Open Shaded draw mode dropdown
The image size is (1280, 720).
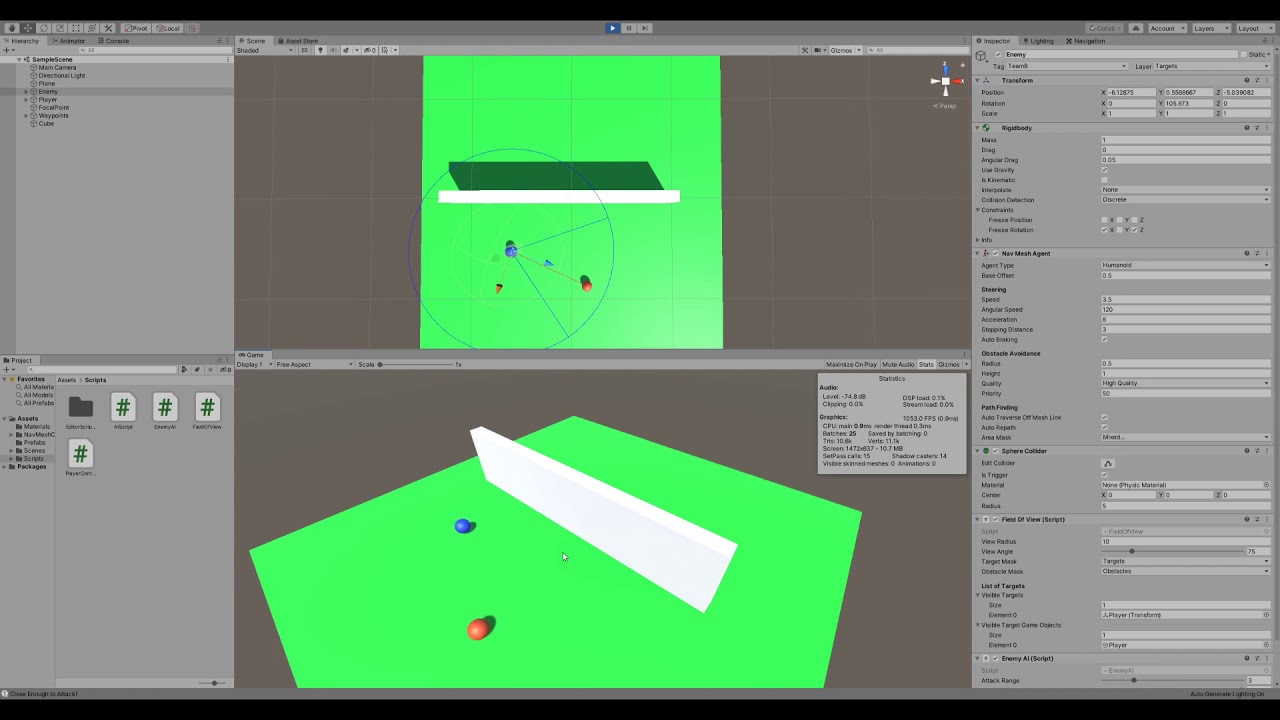tap(265, 50)
